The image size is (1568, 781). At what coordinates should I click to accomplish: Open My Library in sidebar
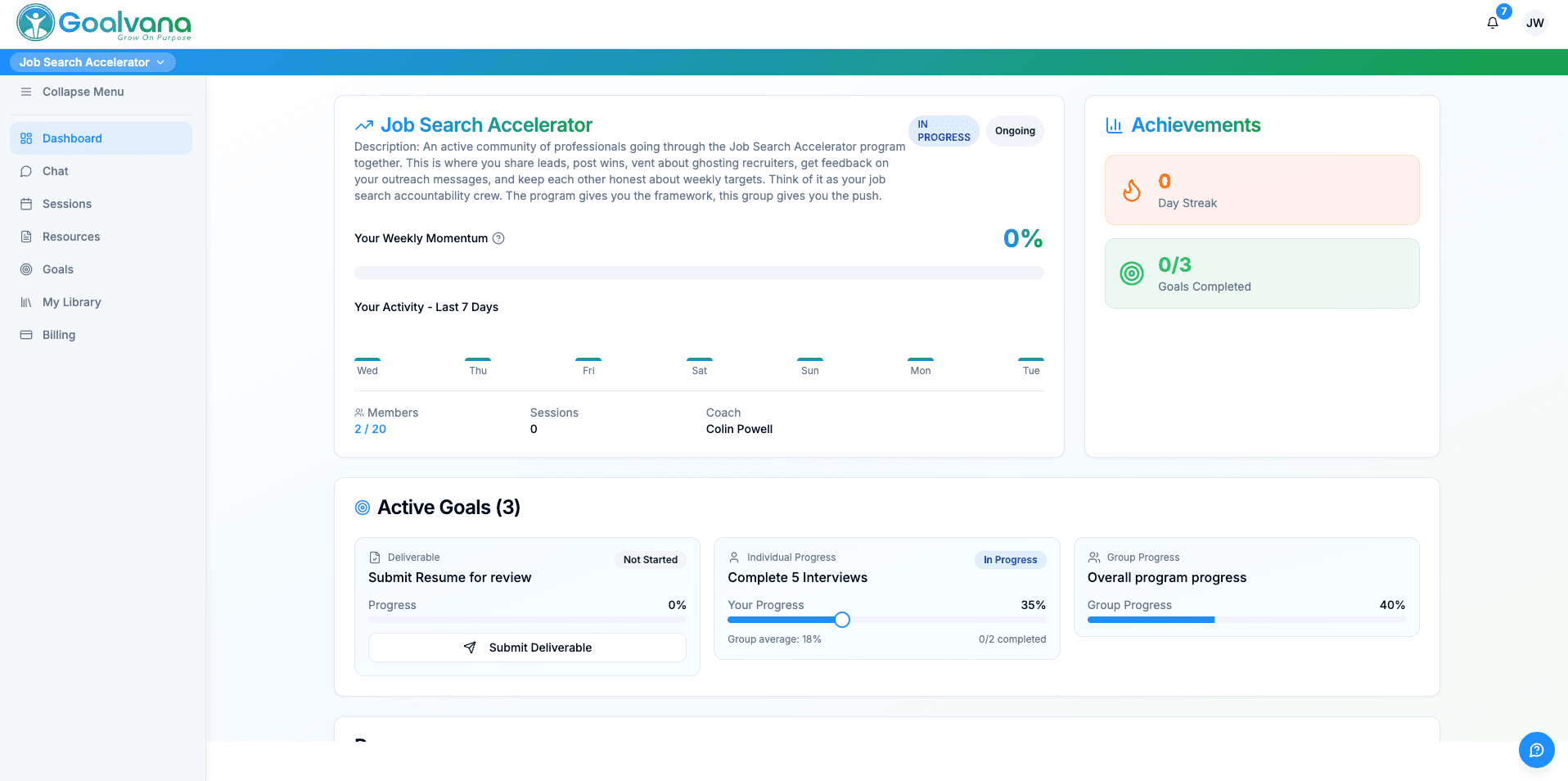click(x=72, y=302)
